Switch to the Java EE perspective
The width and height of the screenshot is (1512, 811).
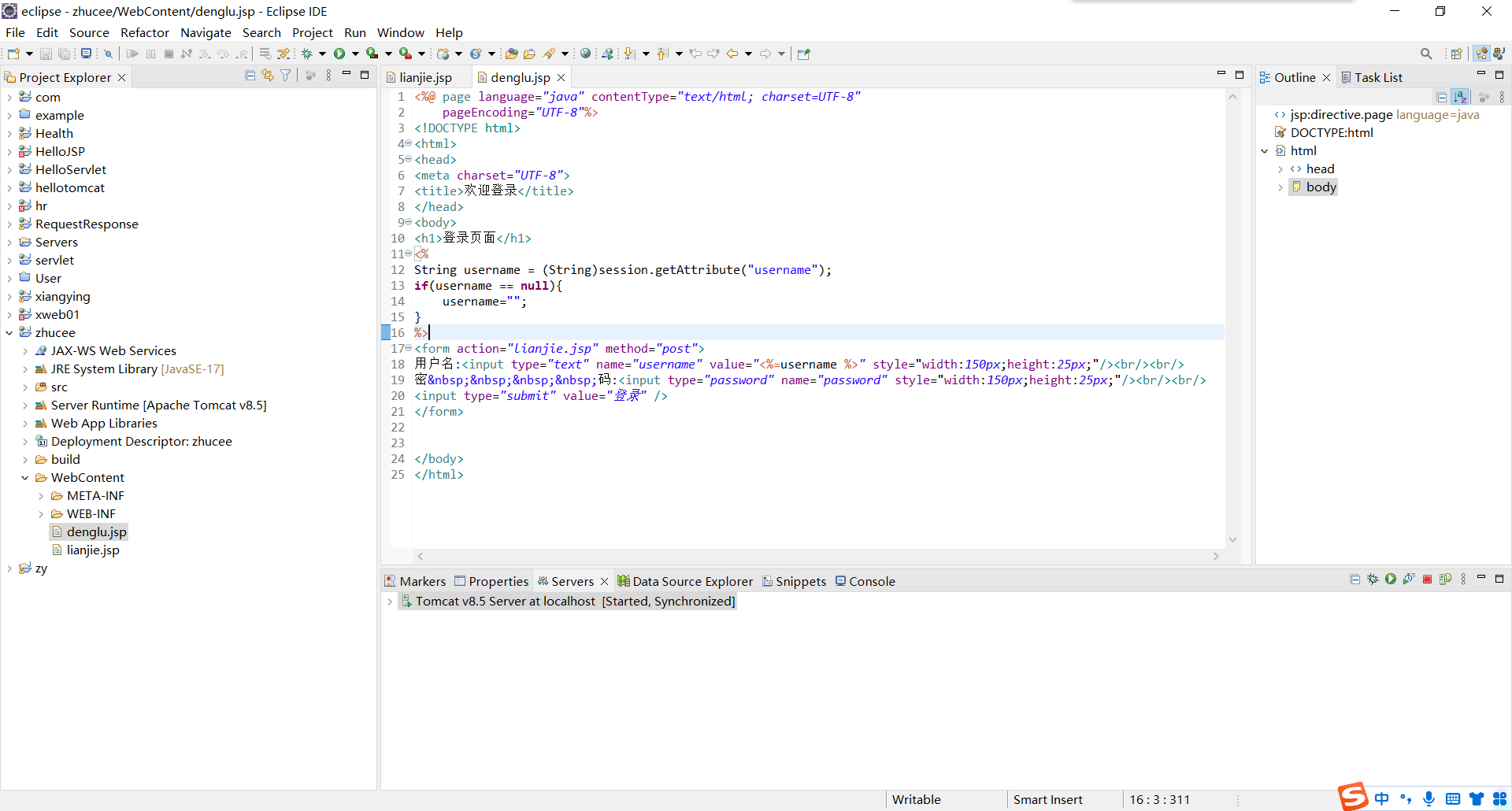tap(1481, 54)
